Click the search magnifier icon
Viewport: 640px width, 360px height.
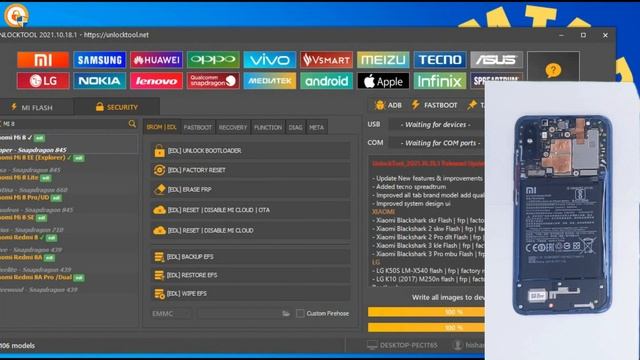(x=132, y=124)
